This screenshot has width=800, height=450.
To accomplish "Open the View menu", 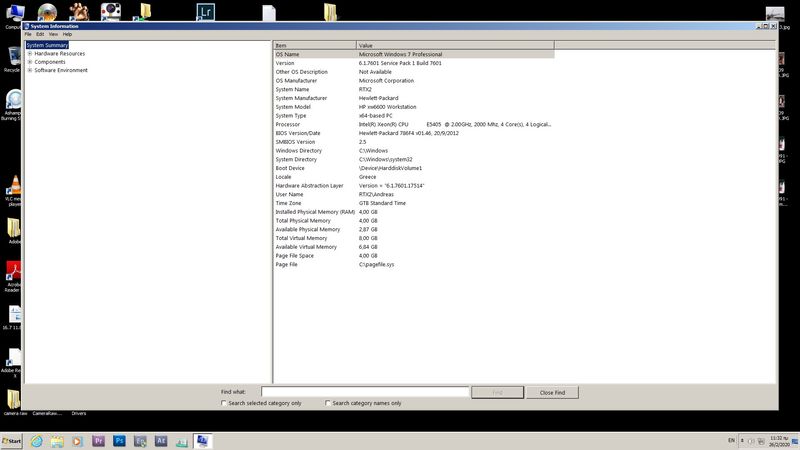I will click(53, 34).
